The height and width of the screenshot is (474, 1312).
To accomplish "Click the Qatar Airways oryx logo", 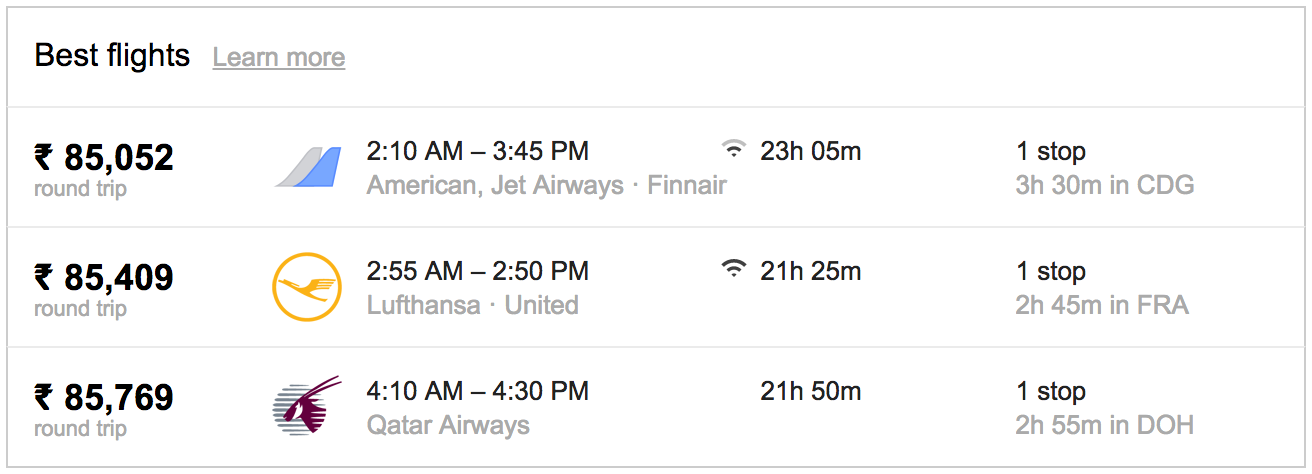I will point(307,406).
